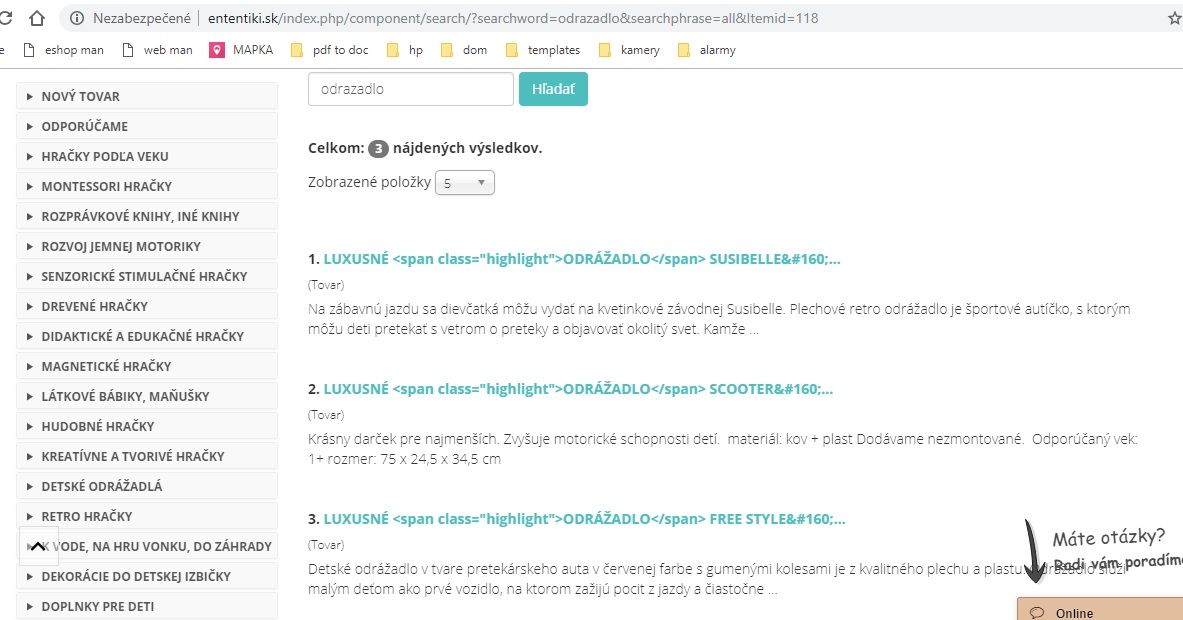Open the ODPORÚČAME category
Screen dimensions: 1183x620
[x=147, y=126]
